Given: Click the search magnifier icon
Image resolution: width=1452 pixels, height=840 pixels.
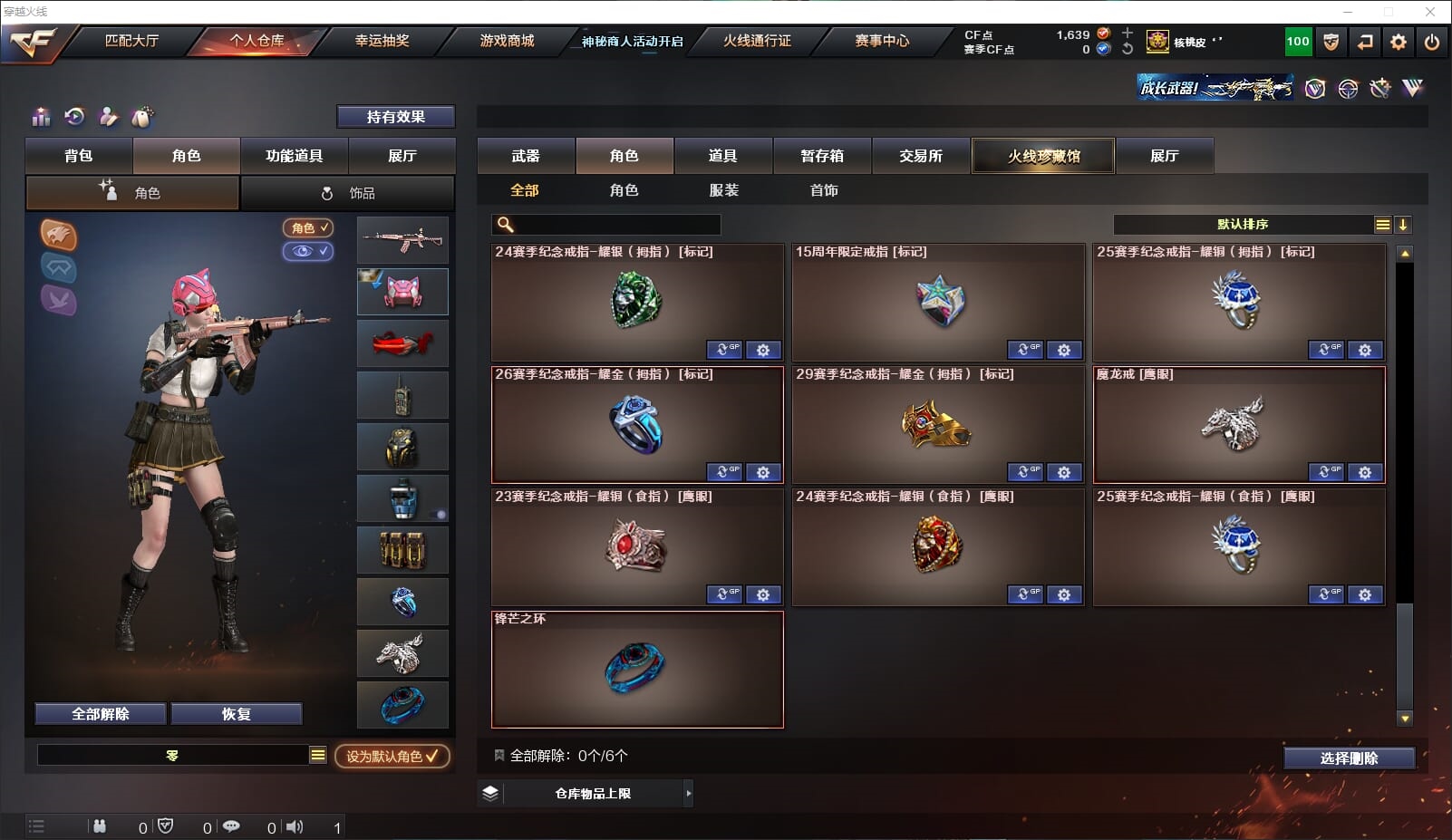Looking at the screenshot, I should (x=506, y=224).
